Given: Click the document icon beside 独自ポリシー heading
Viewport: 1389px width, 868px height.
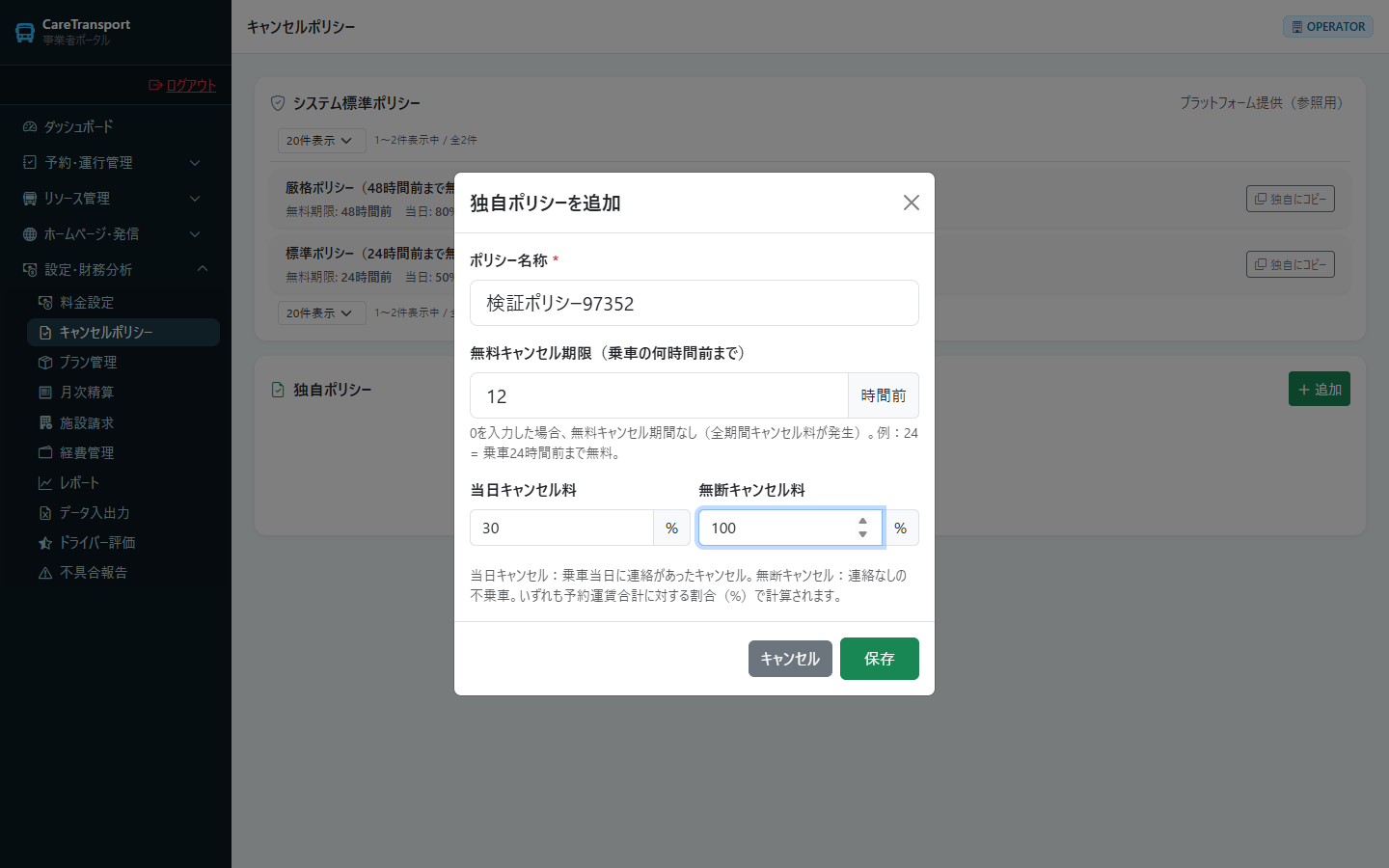Looking at the screenshot, I should pyautogui.click(x=278, y=390).
